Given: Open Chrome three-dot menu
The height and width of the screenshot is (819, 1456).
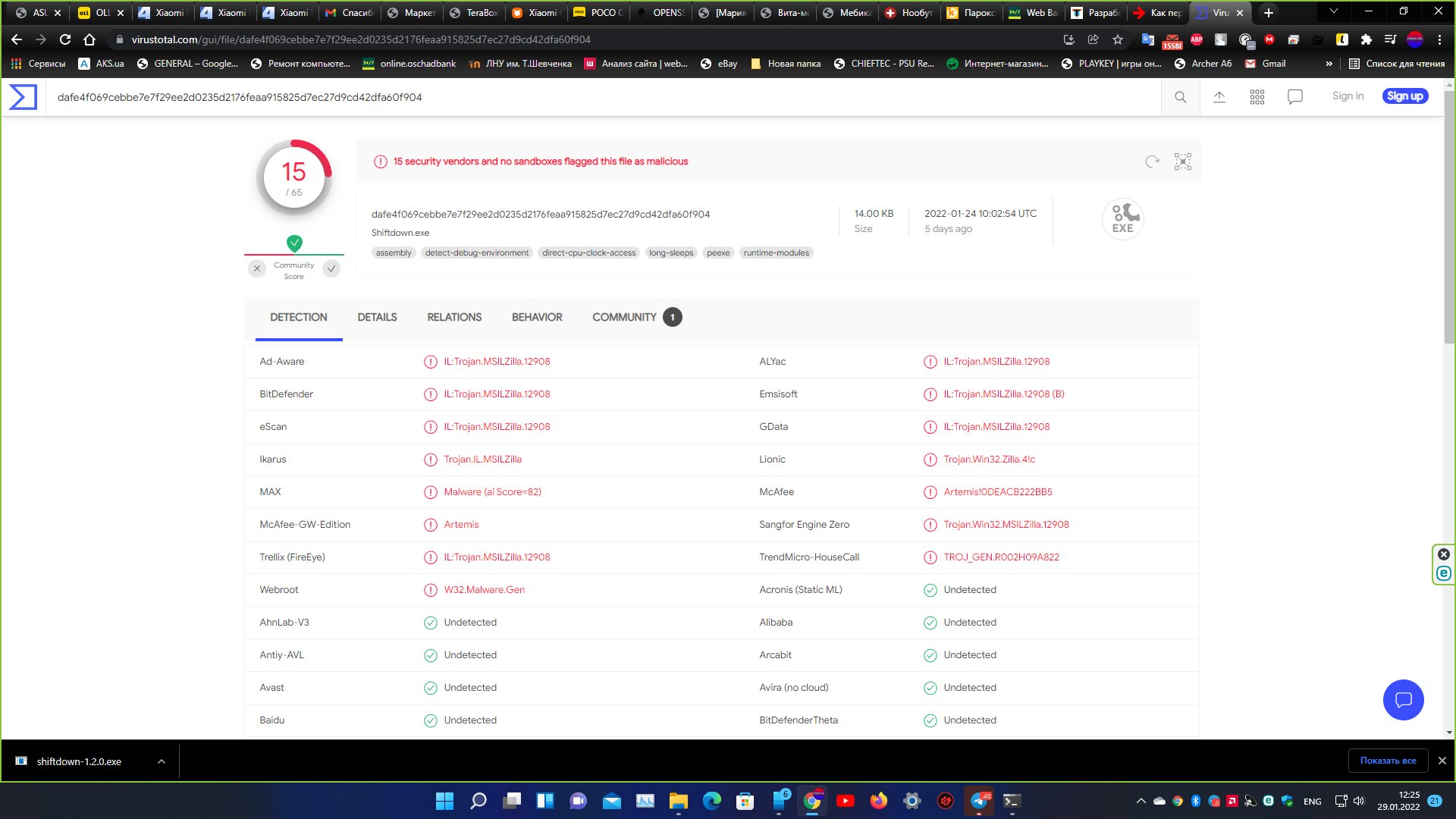Looking at the screenshot, I should pyautogui.click(x=1439, y=39).
